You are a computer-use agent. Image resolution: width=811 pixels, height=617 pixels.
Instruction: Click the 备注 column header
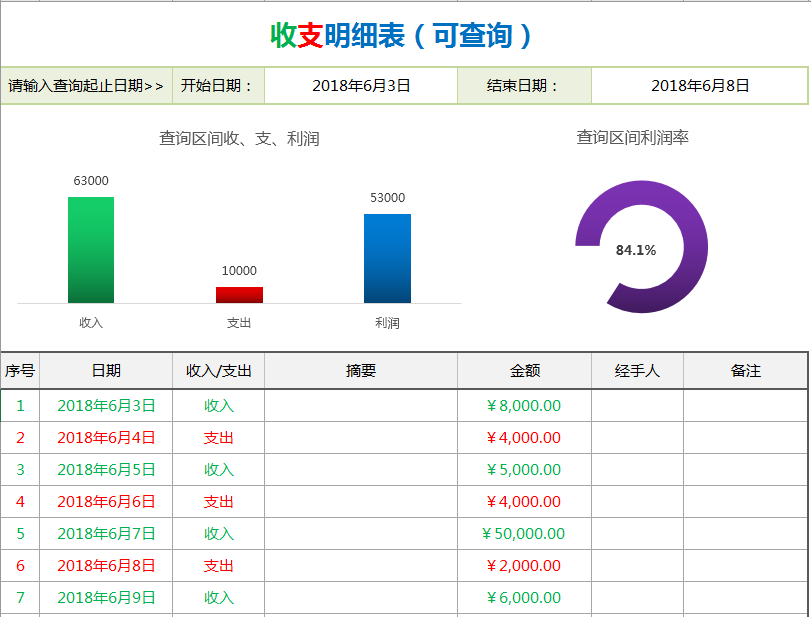pos(745,371)
